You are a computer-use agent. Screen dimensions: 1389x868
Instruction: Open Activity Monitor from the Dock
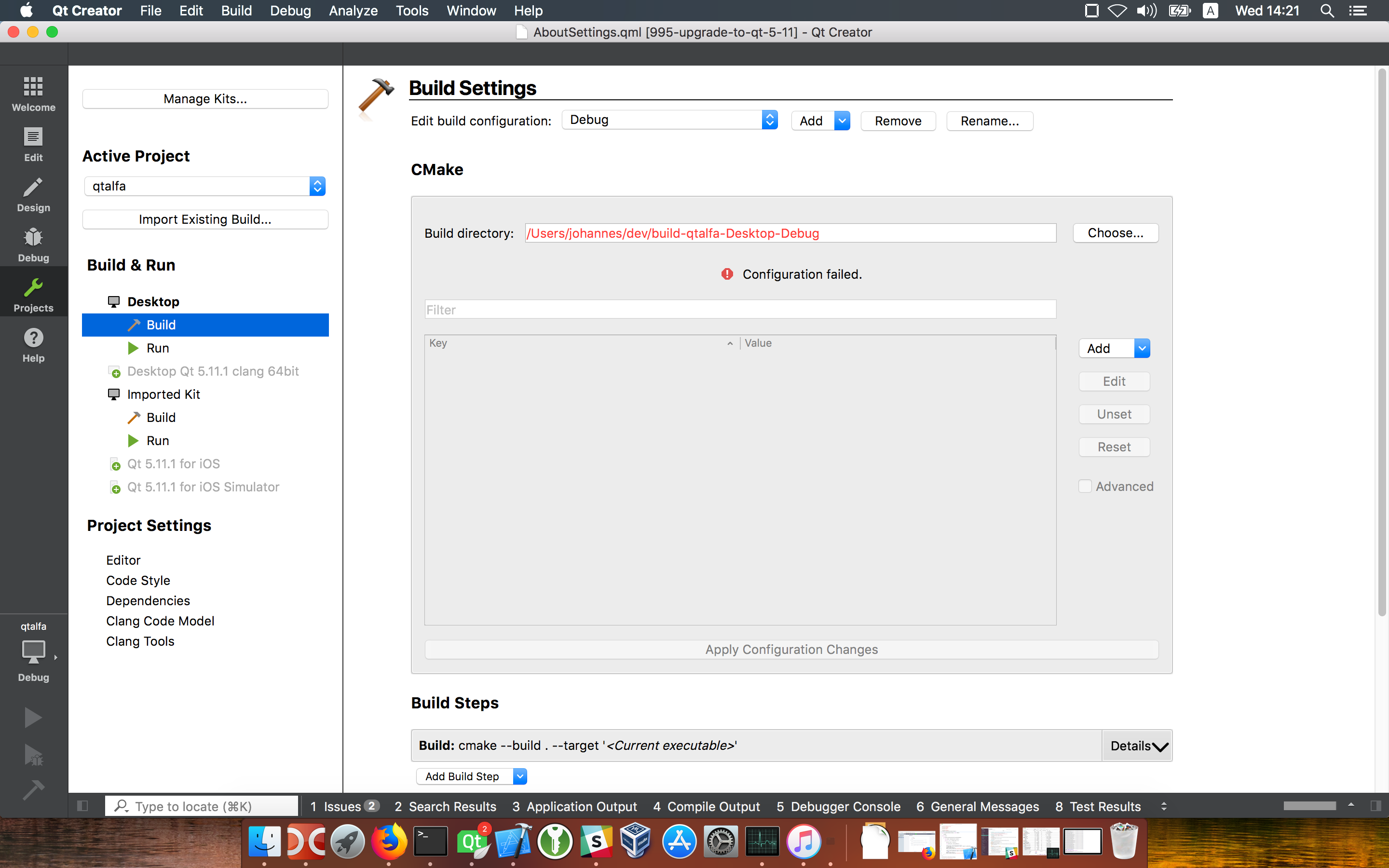point(762,842)
